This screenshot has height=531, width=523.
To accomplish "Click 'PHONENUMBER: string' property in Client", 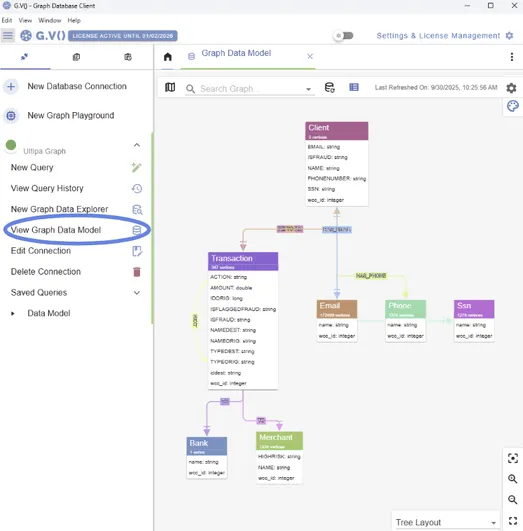I will click(337, 178).
